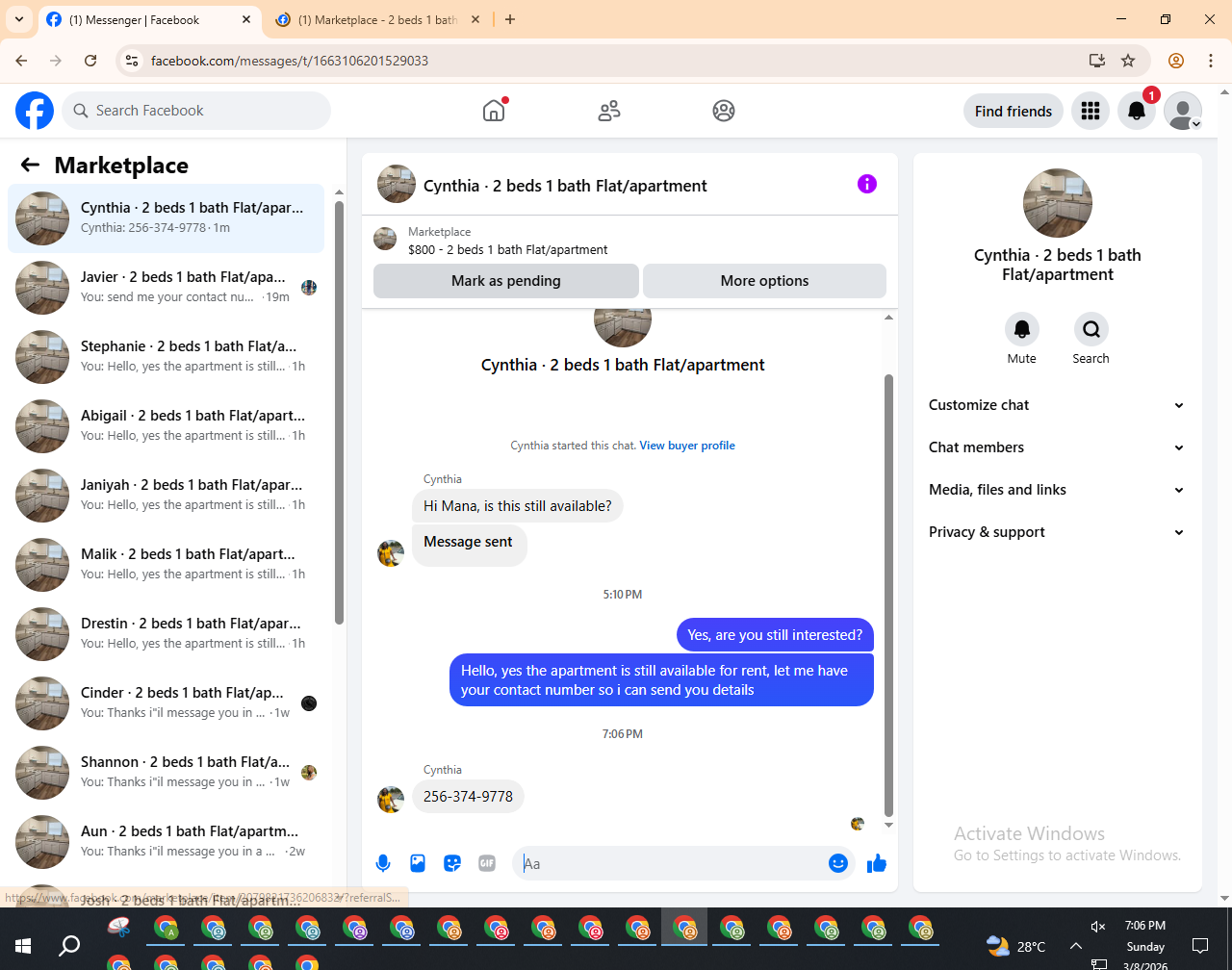Open the Facebook logo home link

click(x=35, y=111)
